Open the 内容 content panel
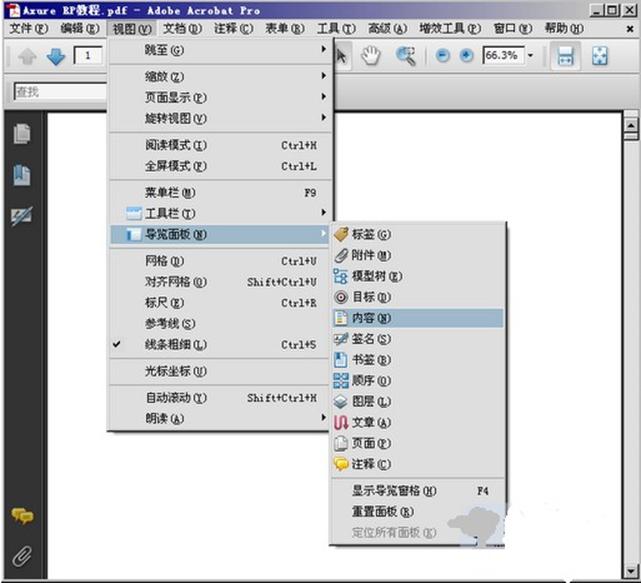The width and height of the screenshot is (641, 583). (x=417, y=318)
